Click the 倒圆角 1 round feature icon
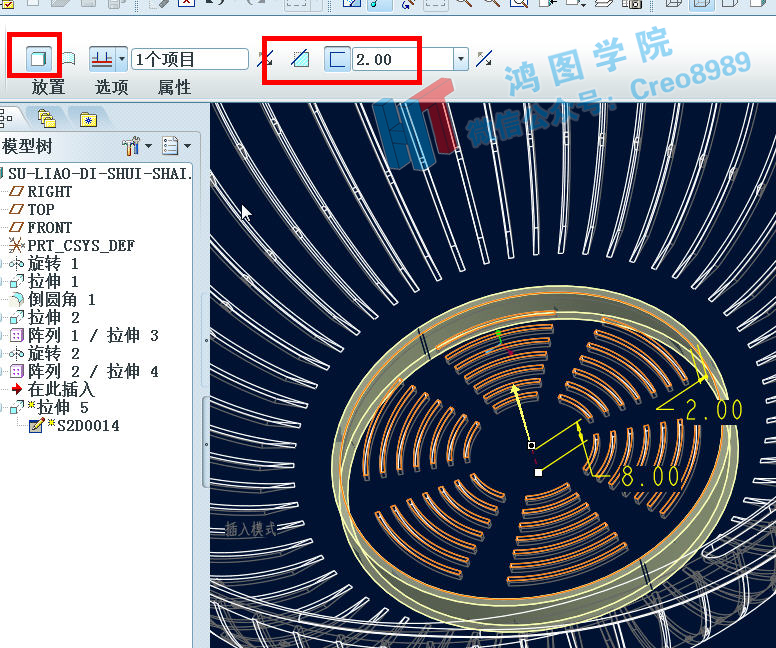The height and width of the screenshot is (648, 776). [16, 299]
